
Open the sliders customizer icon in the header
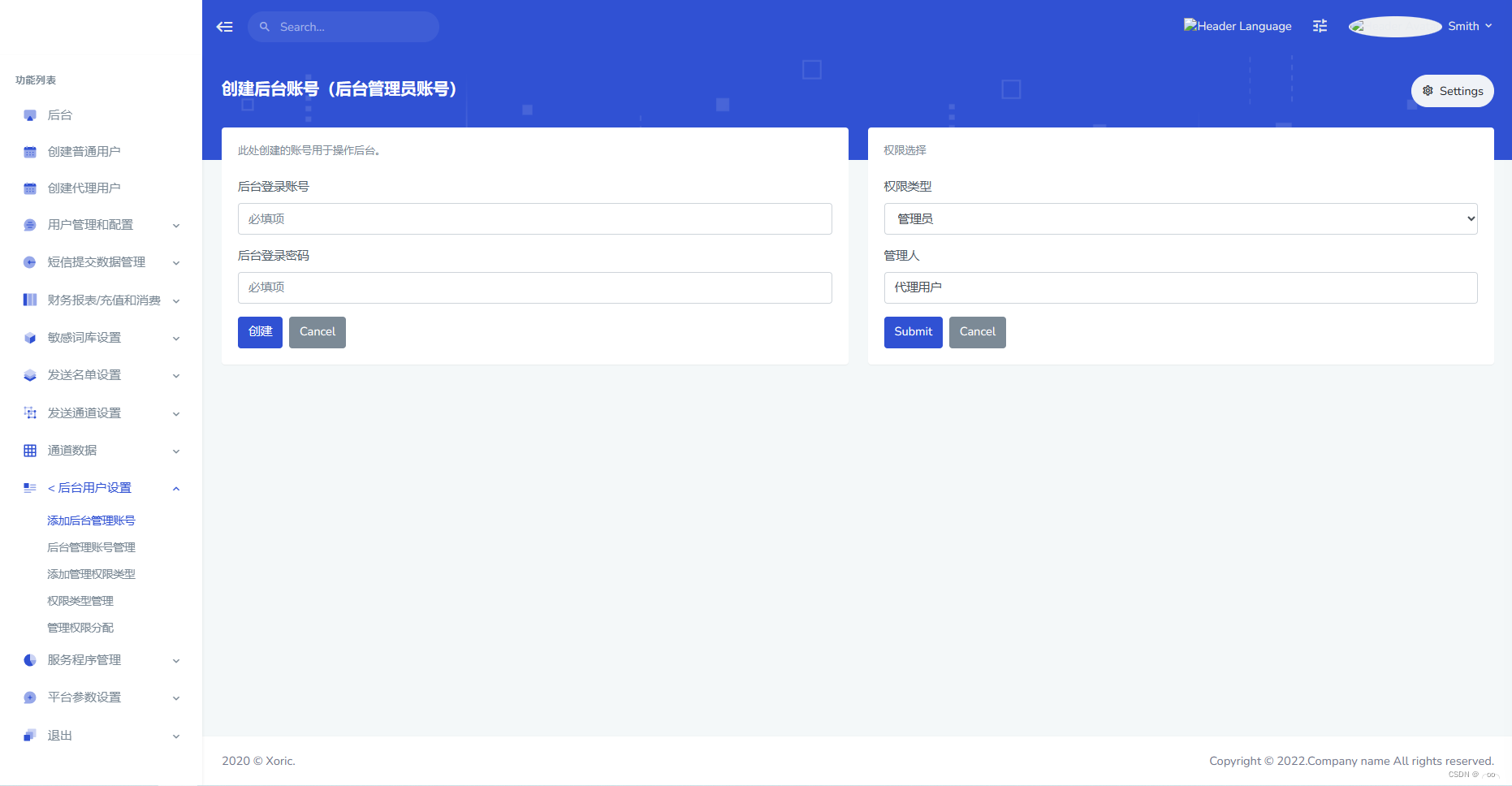tap(1320, 26)
